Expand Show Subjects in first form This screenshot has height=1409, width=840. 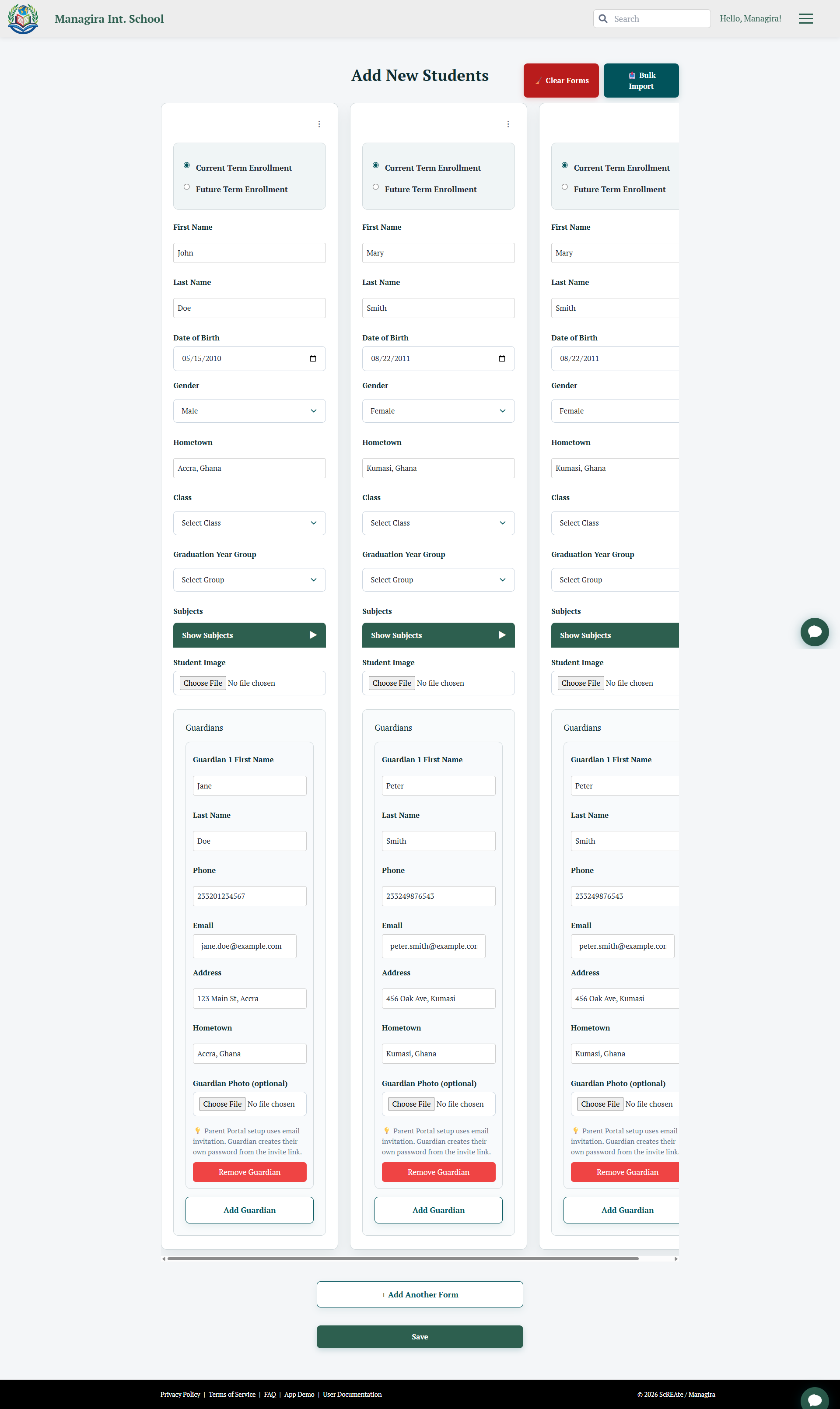[249, 635]
